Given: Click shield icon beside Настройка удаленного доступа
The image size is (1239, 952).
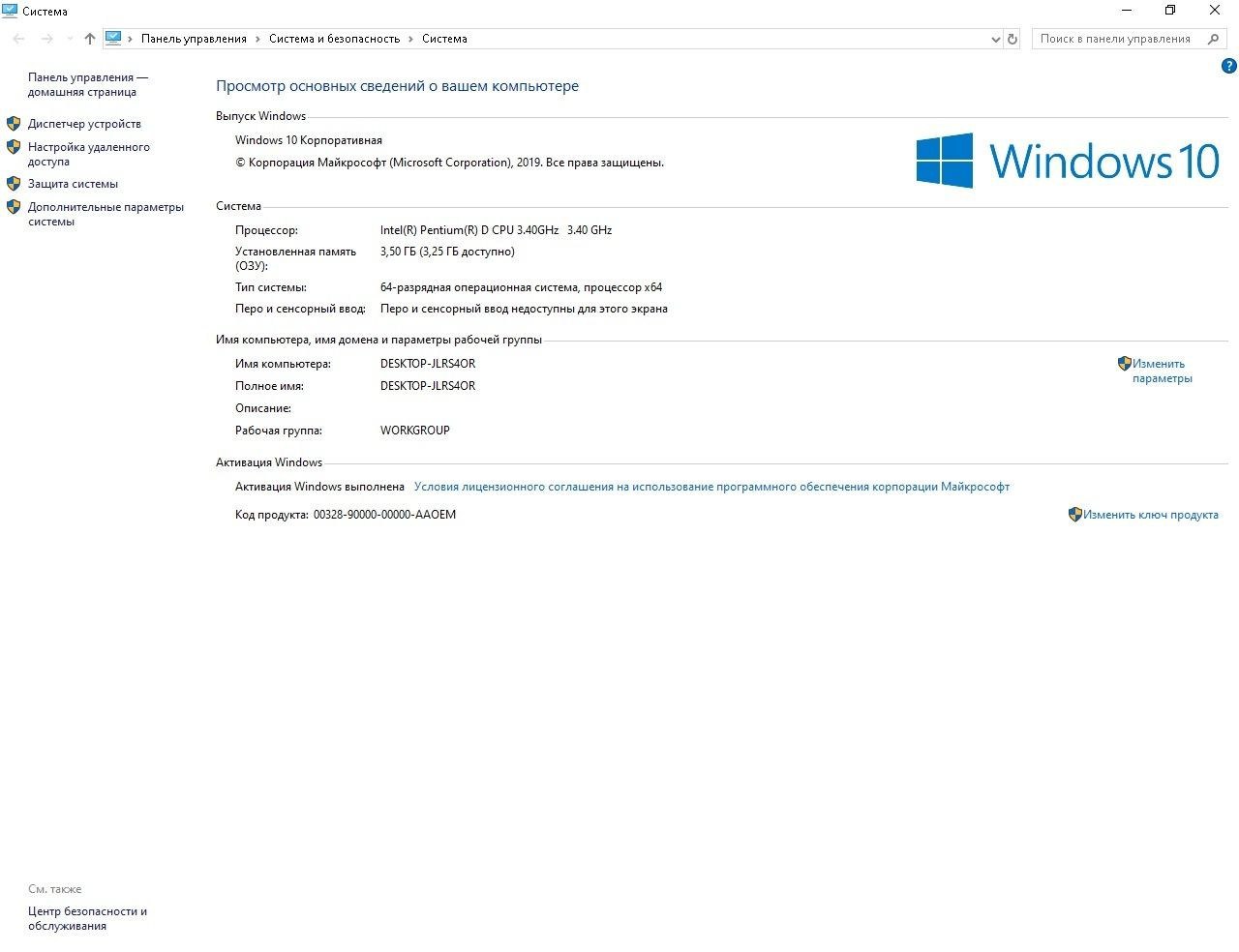Looking at the screenshot, I should click(x=14, y=147).
